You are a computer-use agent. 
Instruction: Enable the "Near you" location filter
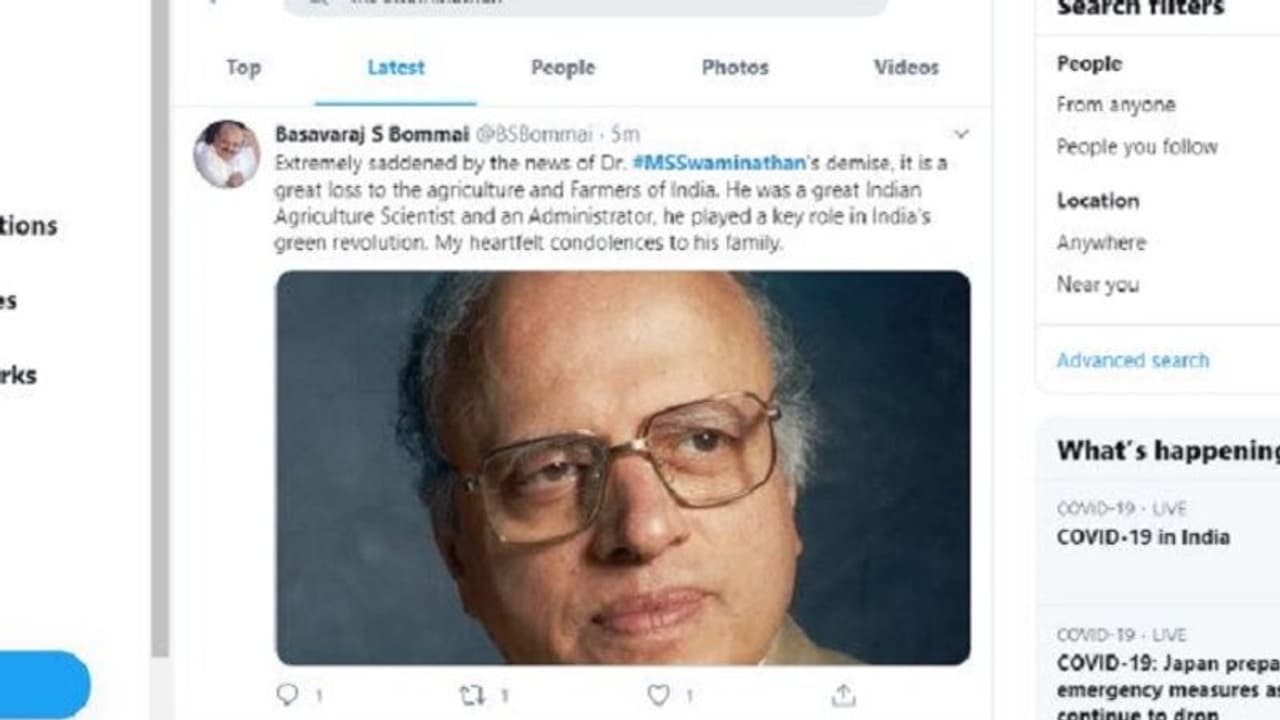[x=1098, y=285]
